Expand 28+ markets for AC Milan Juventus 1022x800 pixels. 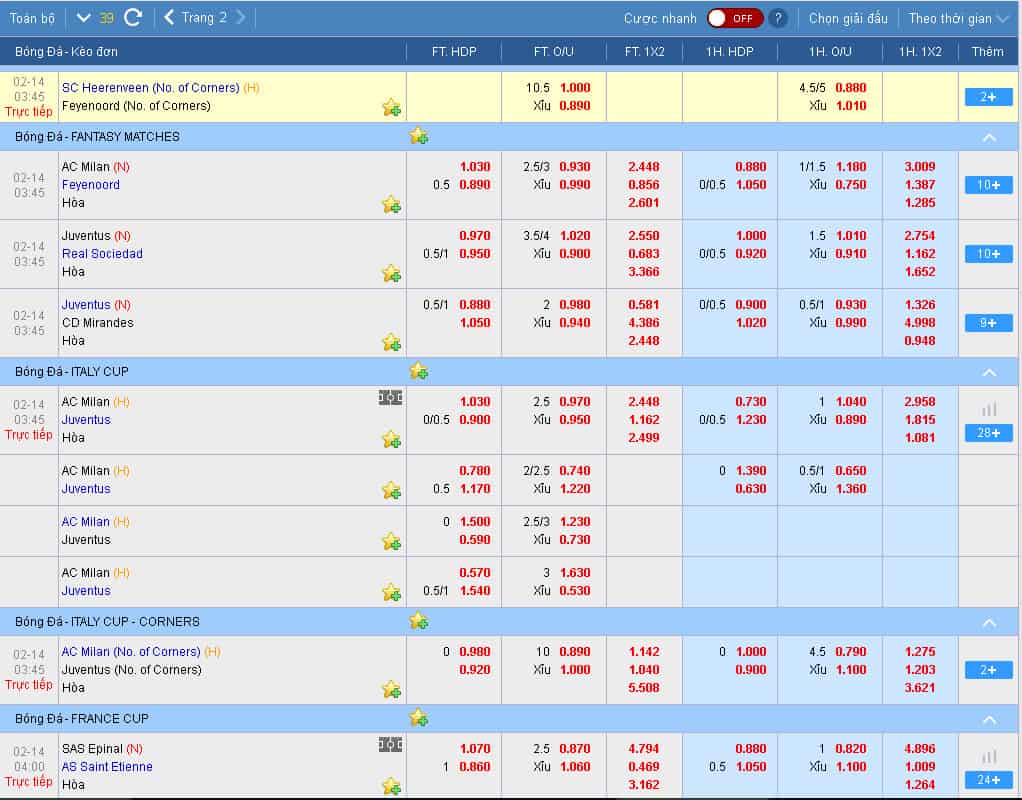[x=988, y=432]
